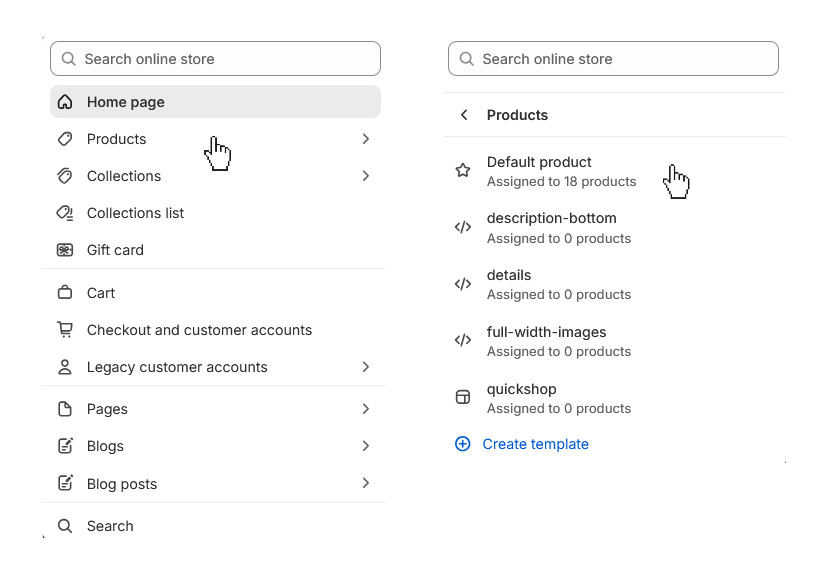824x576 pixels.
Task: Click the Blog posts edit icon
Action: (65, 483)
